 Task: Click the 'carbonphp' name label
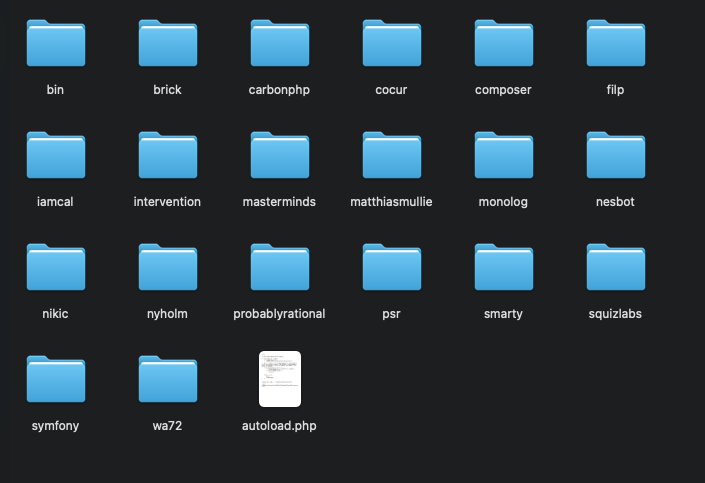279,90
